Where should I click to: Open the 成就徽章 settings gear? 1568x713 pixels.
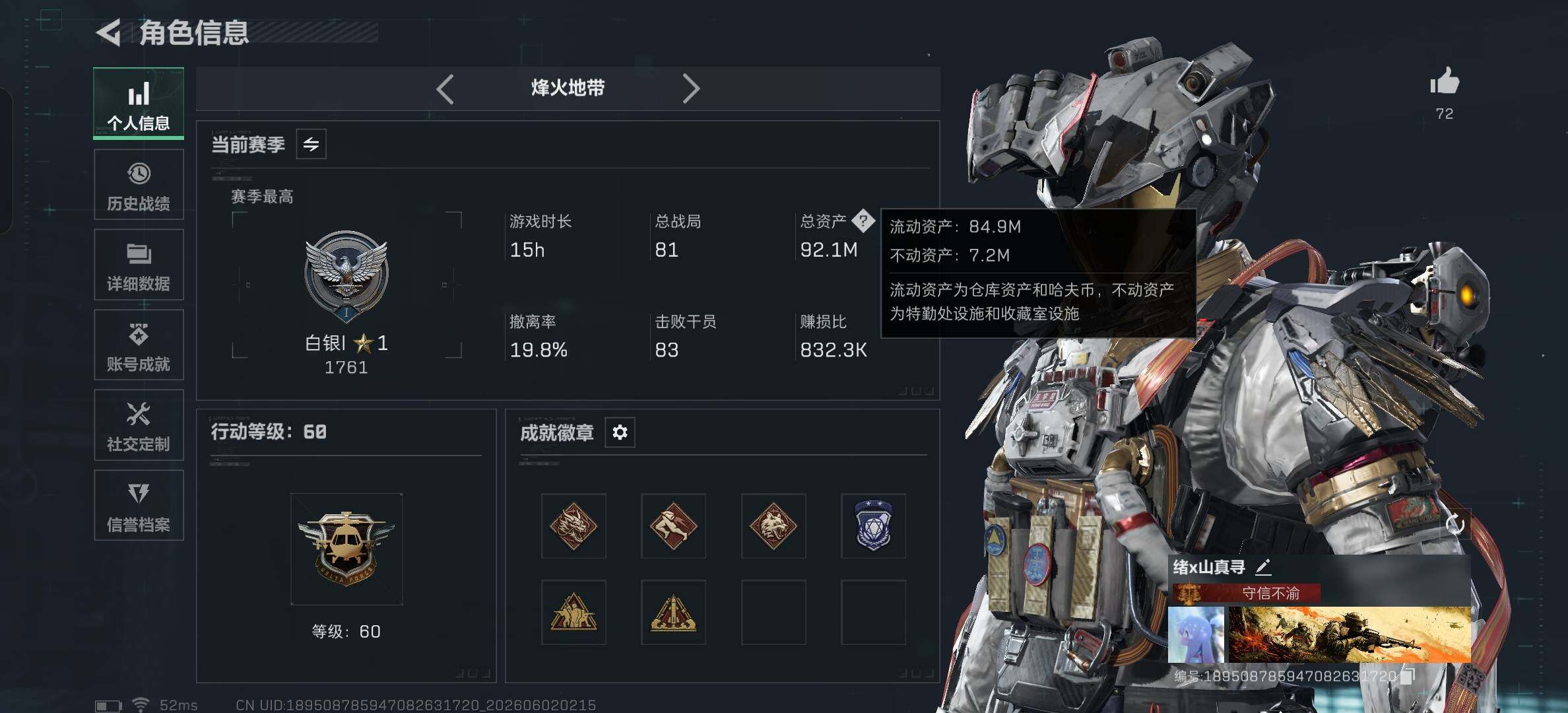coord(620,432)
